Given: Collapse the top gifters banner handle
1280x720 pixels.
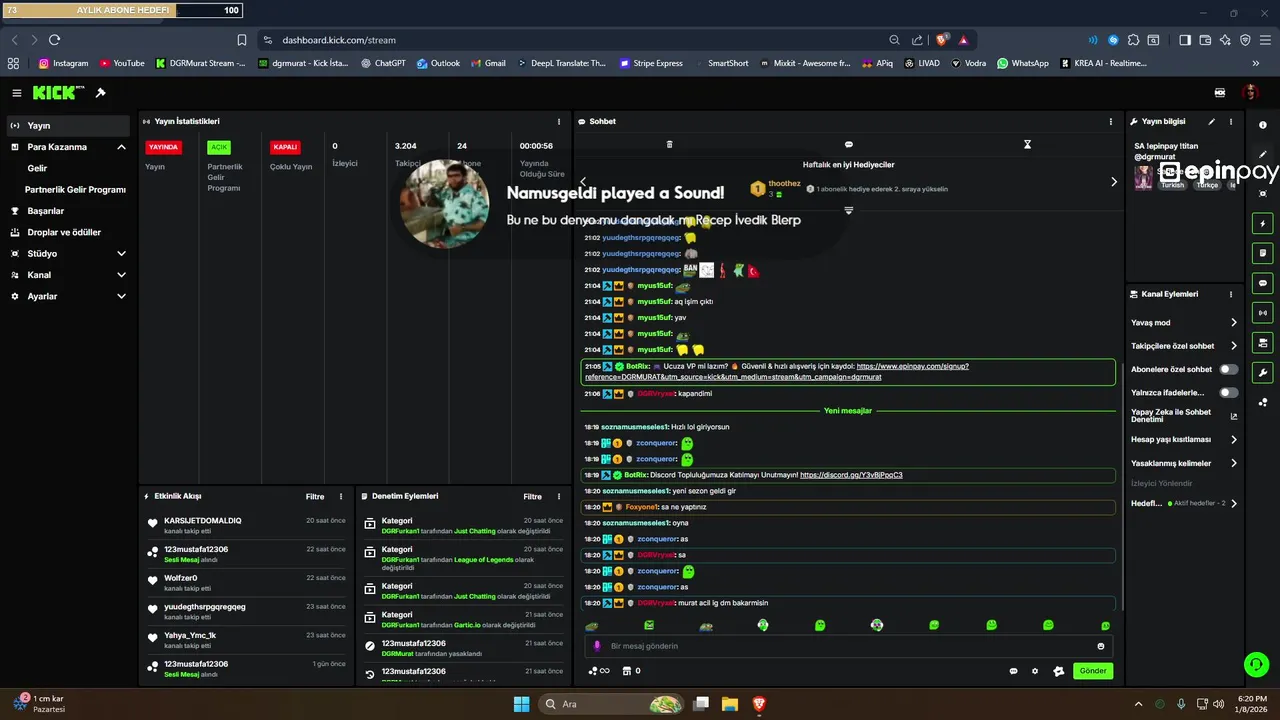Looking at the screenshot, I should [x=848, y=211].
